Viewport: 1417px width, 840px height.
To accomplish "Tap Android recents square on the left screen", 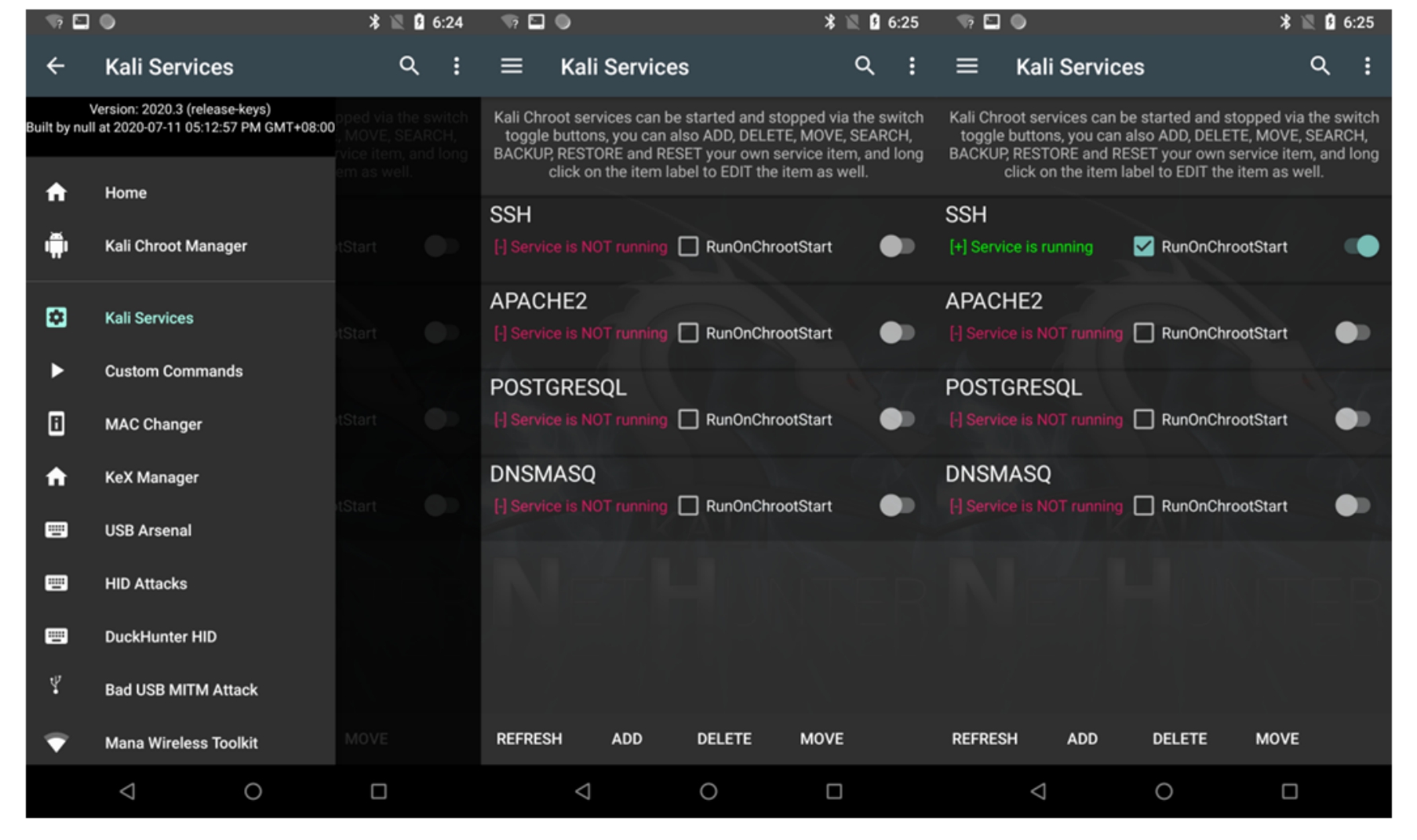I will click(x=379, y=791).
